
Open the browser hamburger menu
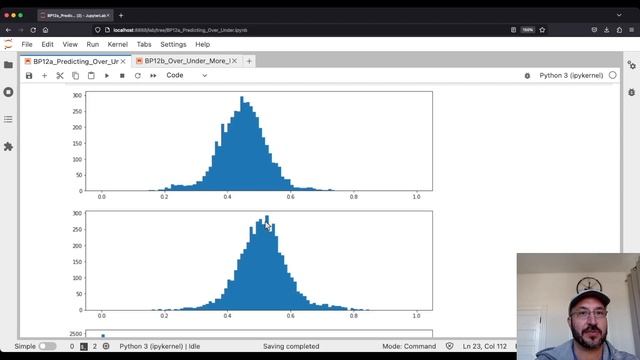[631, 30]
